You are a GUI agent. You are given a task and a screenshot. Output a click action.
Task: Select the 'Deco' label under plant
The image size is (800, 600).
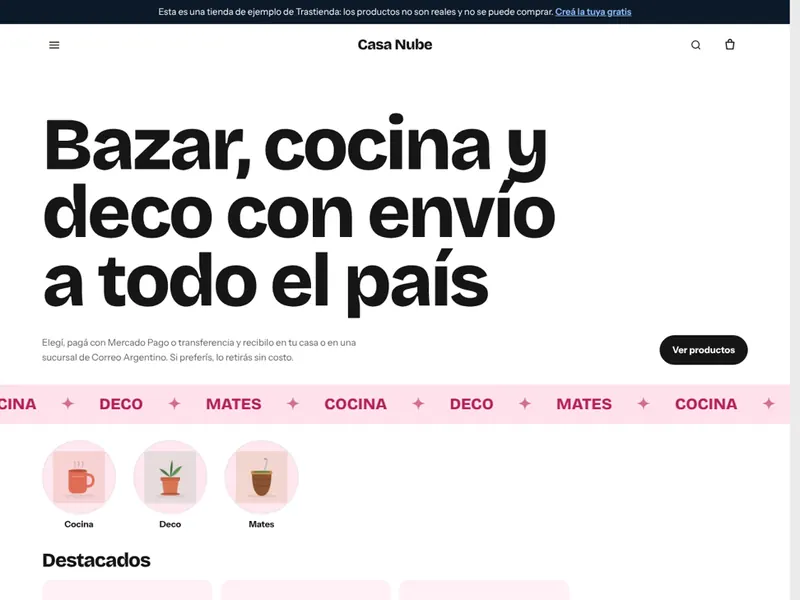click(170, 524)
